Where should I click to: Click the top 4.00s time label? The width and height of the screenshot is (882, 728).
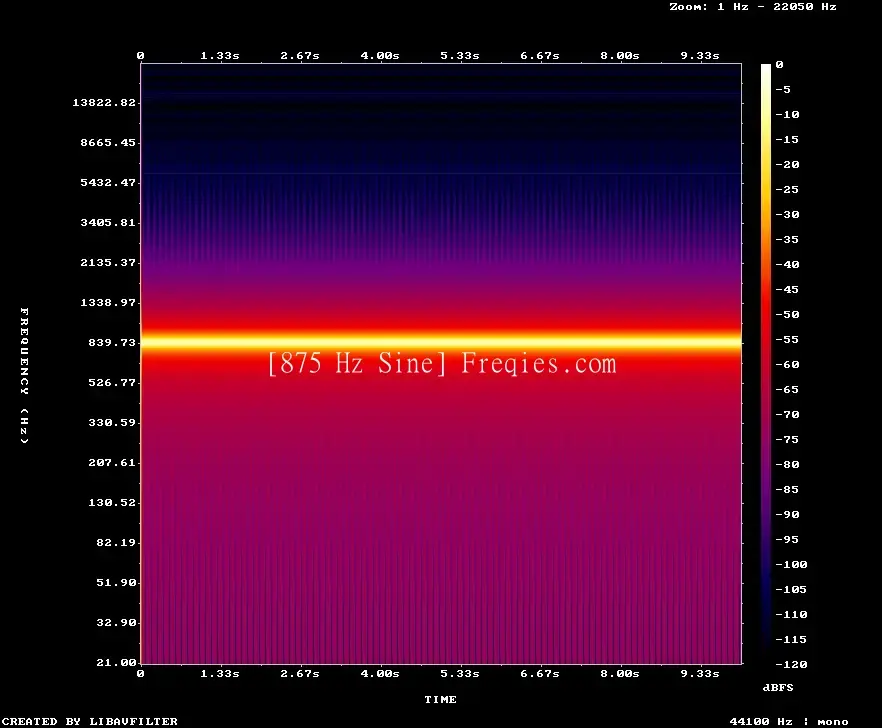pos(380,56)
